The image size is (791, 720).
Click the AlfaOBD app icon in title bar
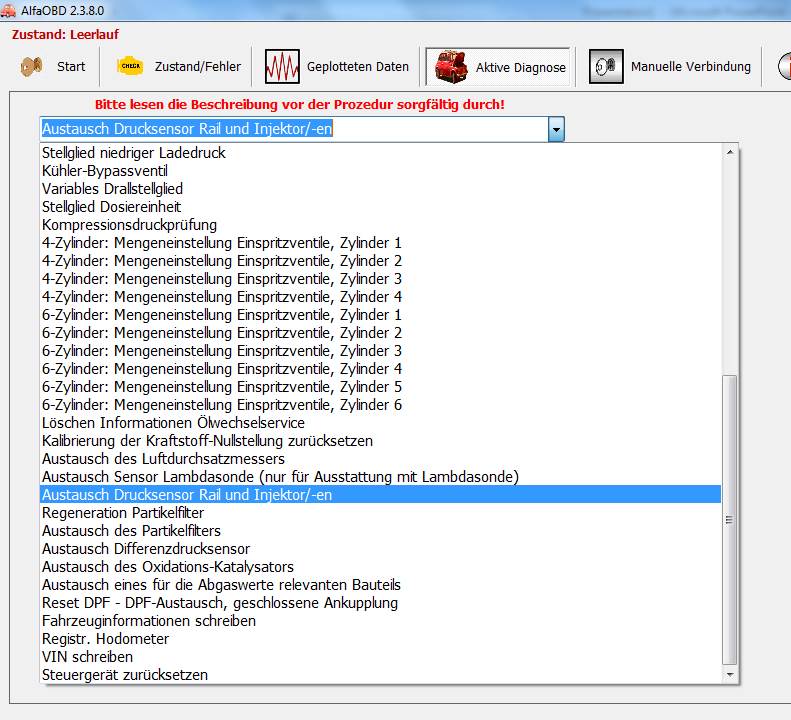click(x=9, y=11)
